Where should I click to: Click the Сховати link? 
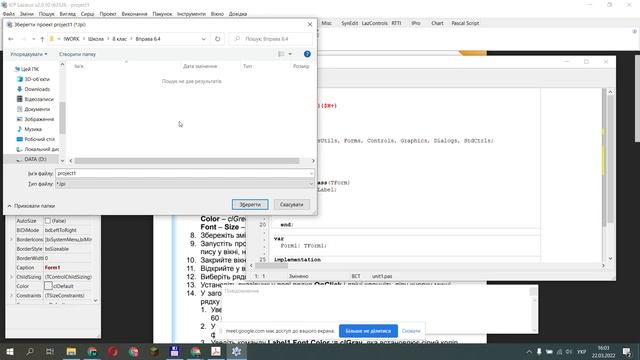[x=411, y=331]
